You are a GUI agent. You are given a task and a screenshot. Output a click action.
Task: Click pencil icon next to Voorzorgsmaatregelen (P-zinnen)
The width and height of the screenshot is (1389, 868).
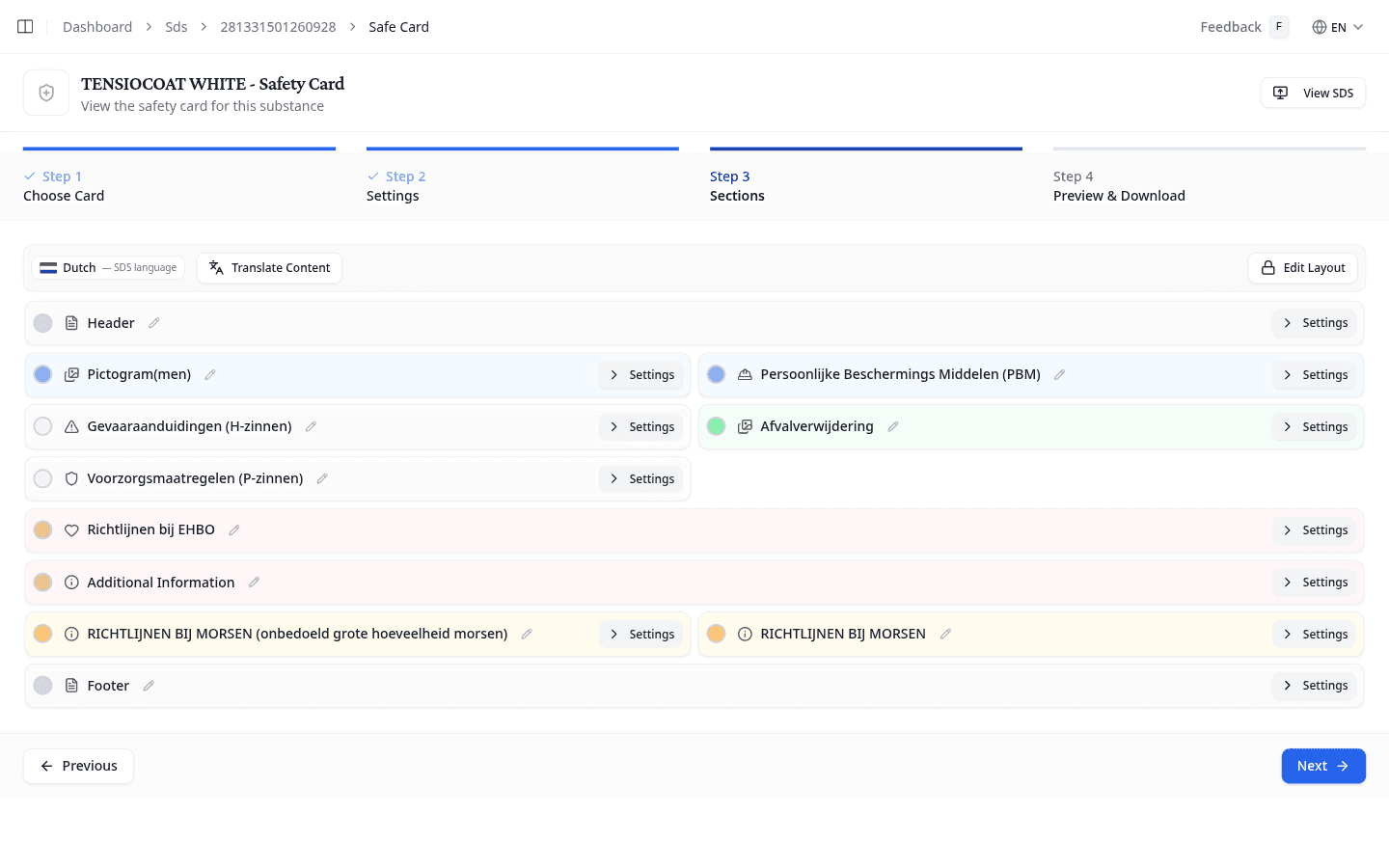tap(322, 478)
